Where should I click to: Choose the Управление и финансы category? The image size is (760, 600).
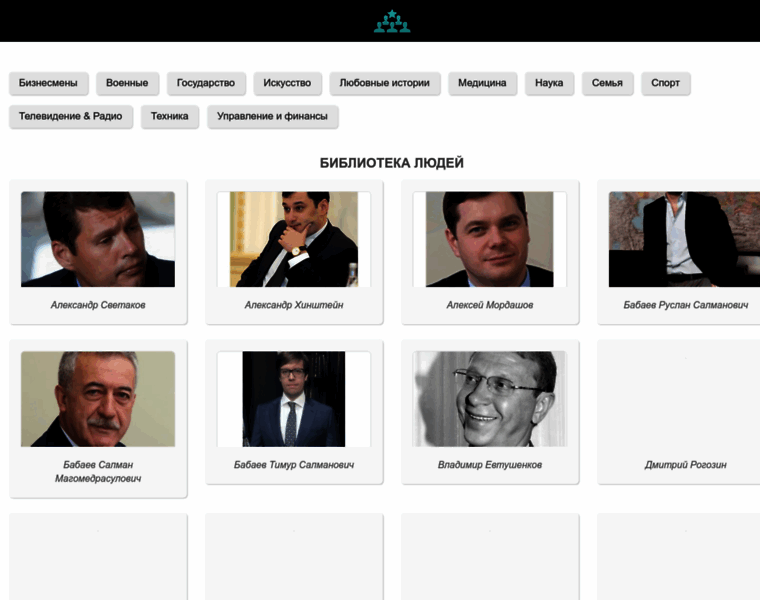272,116
